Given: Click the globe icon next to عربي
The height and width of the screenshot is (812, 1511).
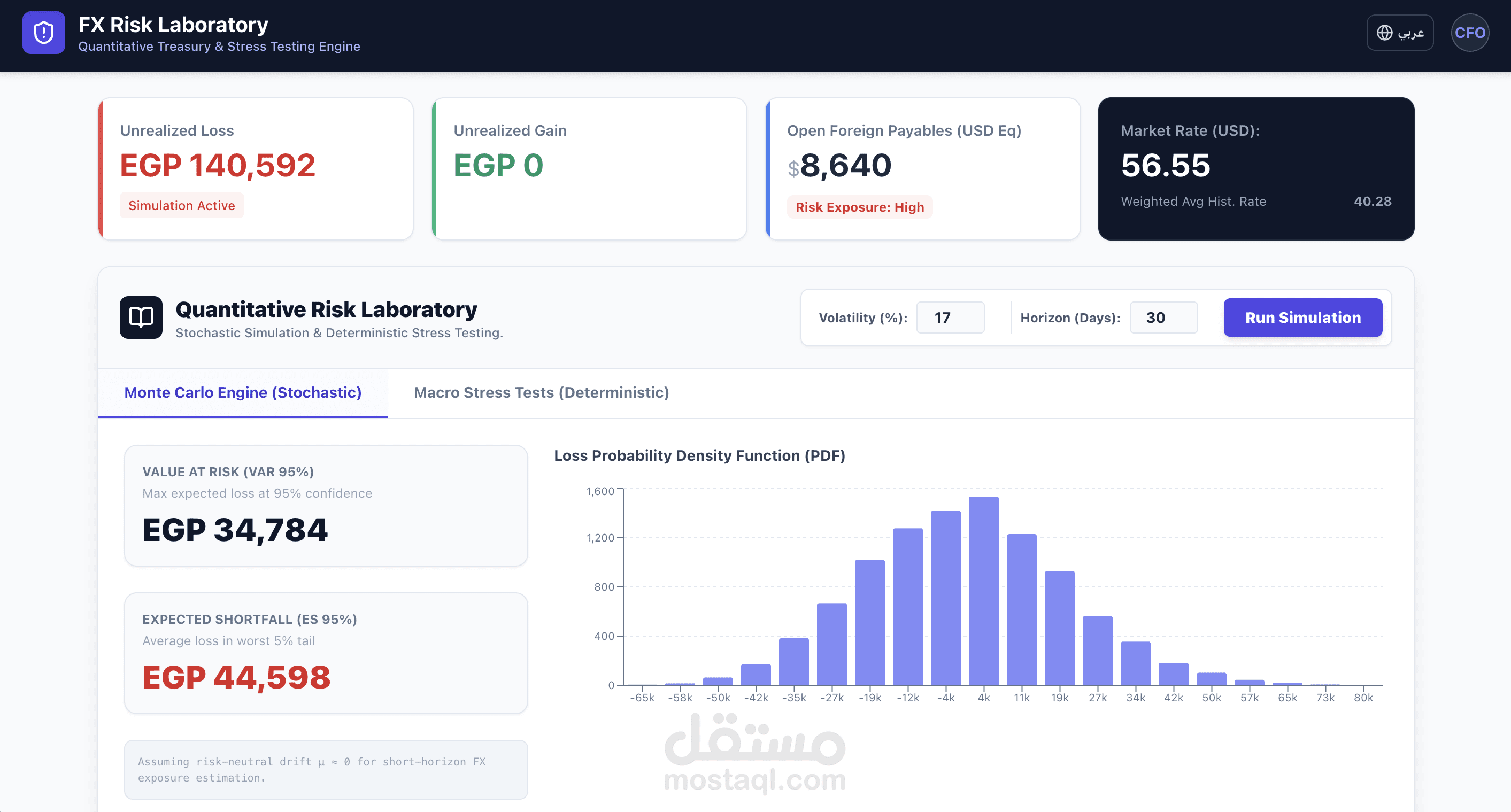Looking at the screenshot, I should tap(1385, 33).
